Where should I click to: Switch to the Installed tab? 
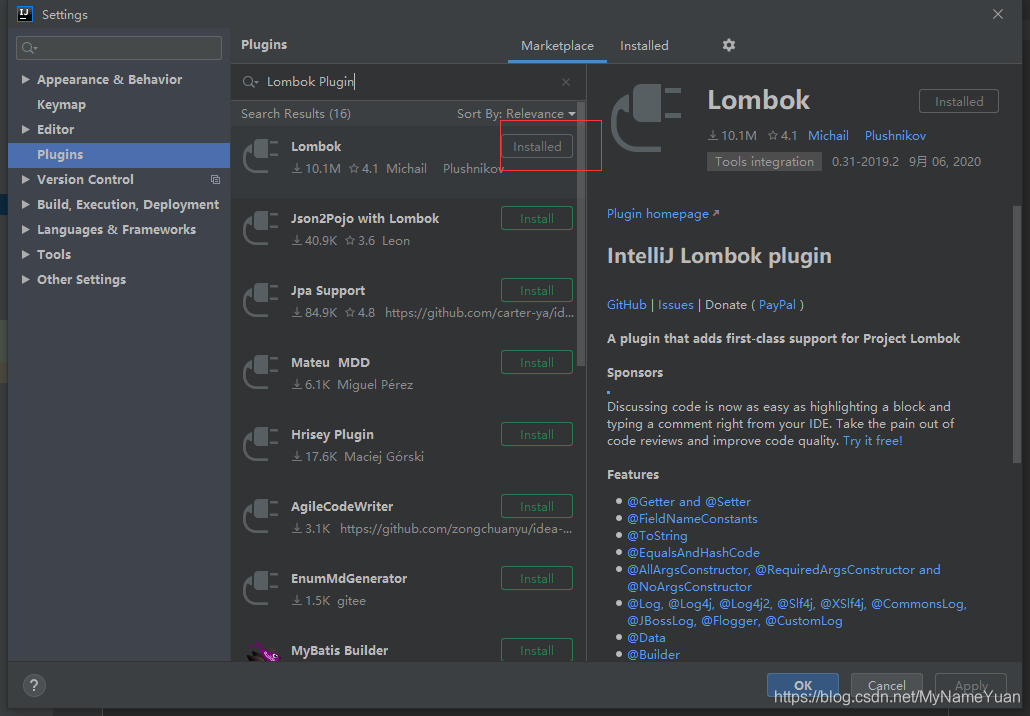pos(644,45)
